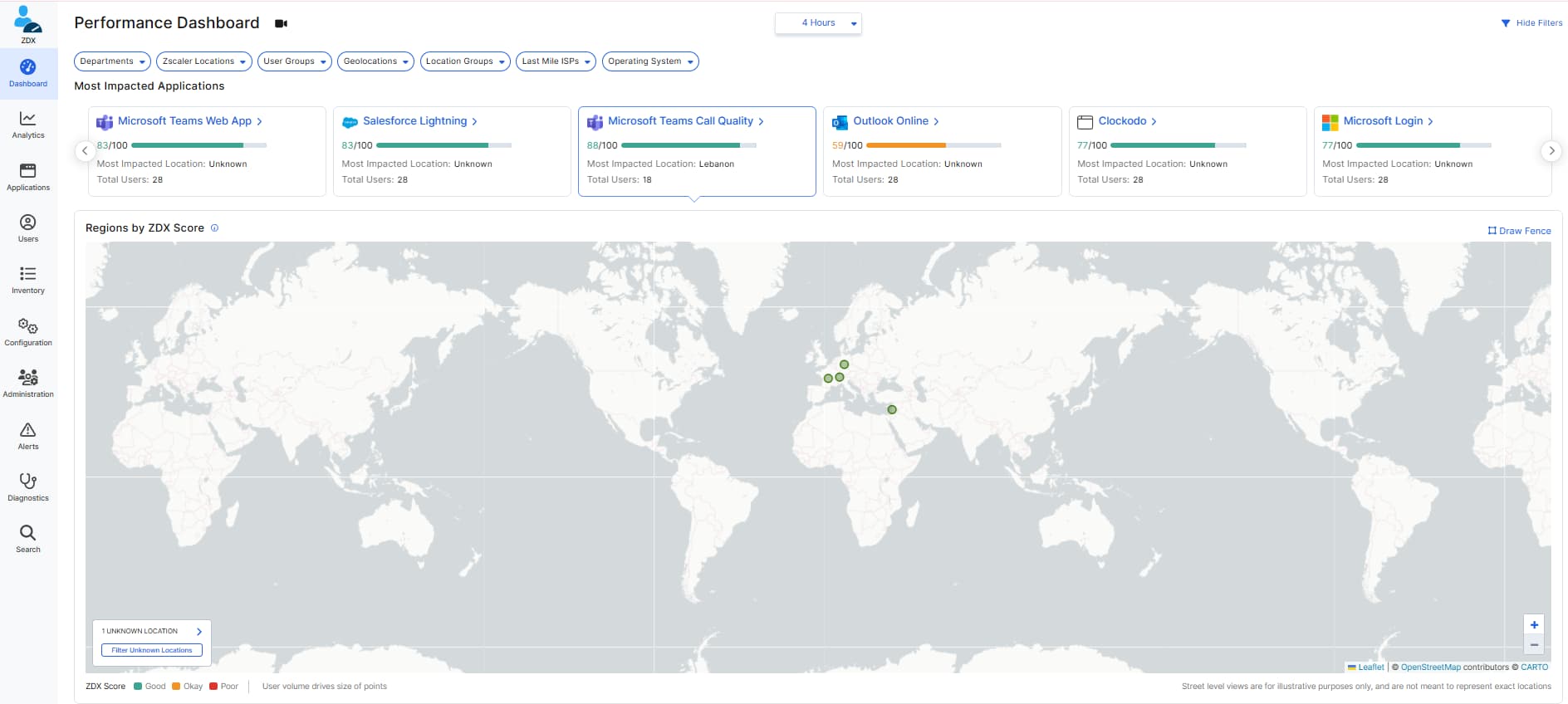1568x704 pixels.
Task: Expand the Location Groups filter
Action: 465,61
